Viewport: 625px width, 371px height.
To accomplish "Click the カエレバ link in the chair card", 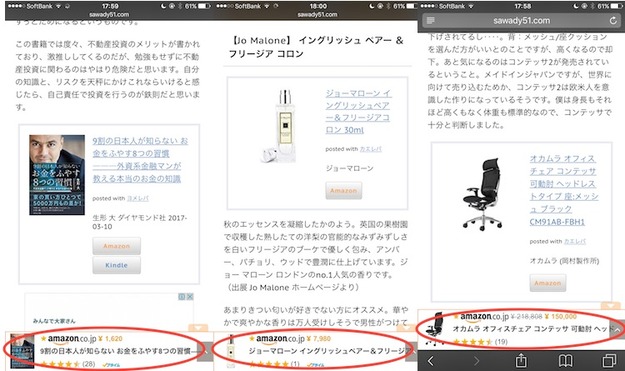I will (575, 241).
